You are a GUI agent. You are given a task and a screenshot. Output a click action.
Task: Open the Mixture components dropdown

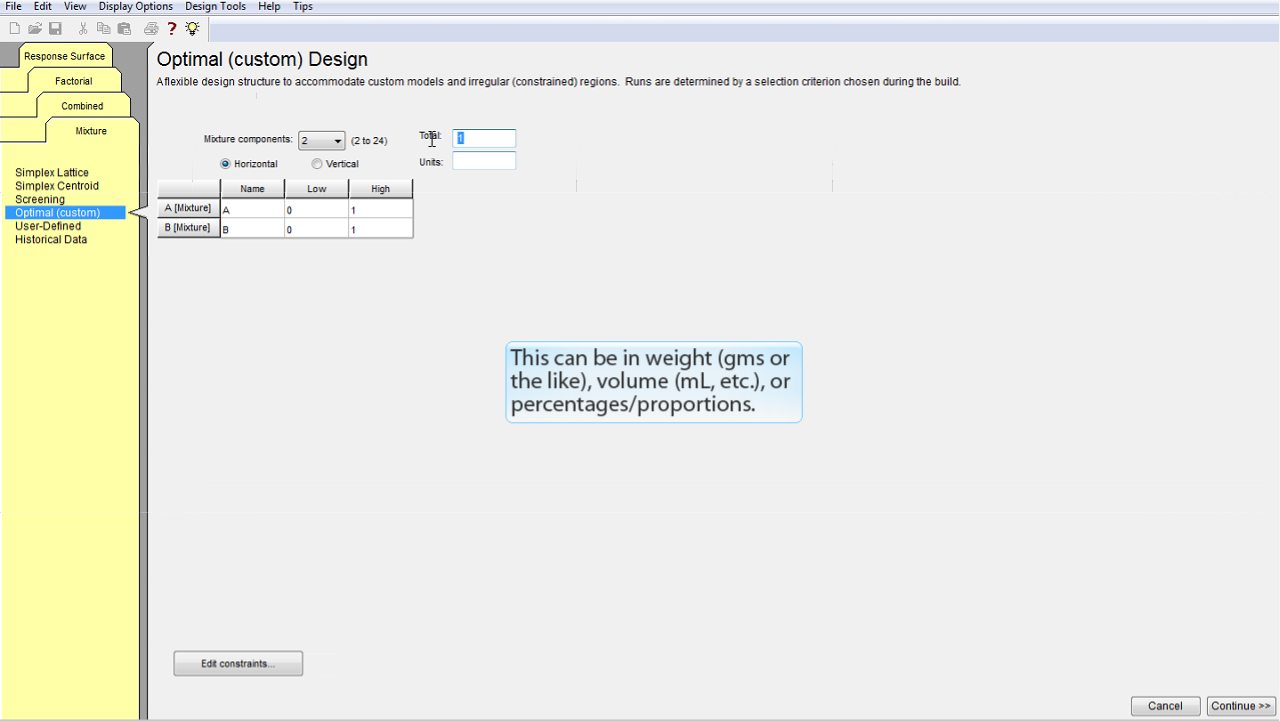point(321,141)
